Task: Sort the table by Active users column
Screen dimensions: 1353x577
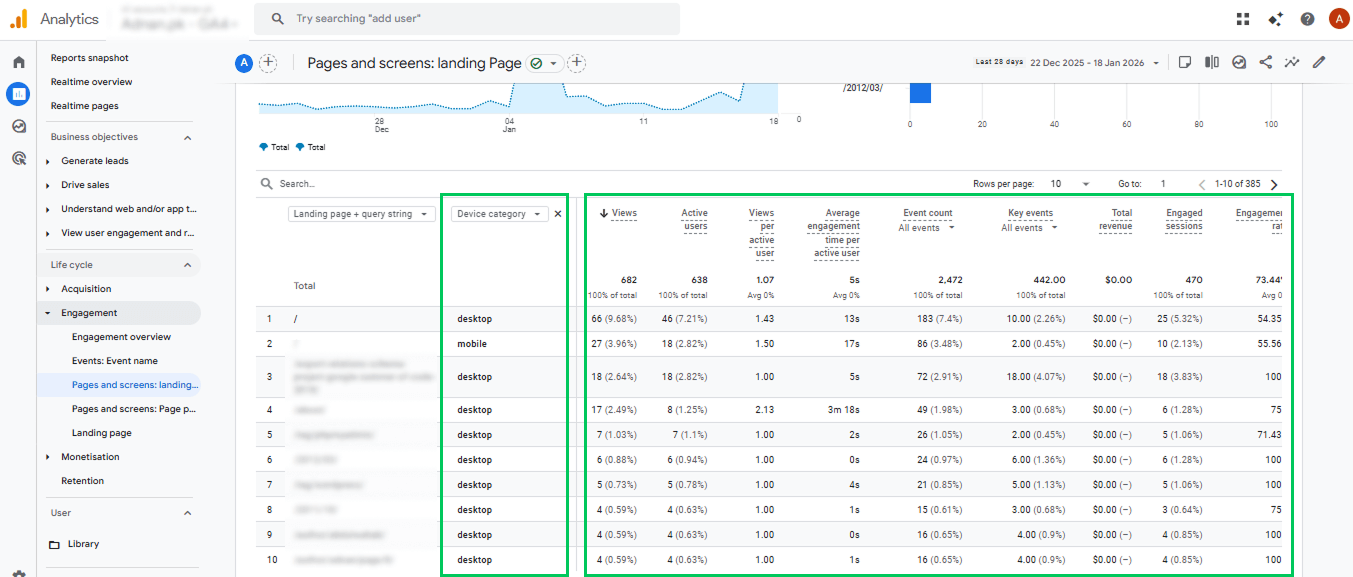Action: [x=694, y=219]
